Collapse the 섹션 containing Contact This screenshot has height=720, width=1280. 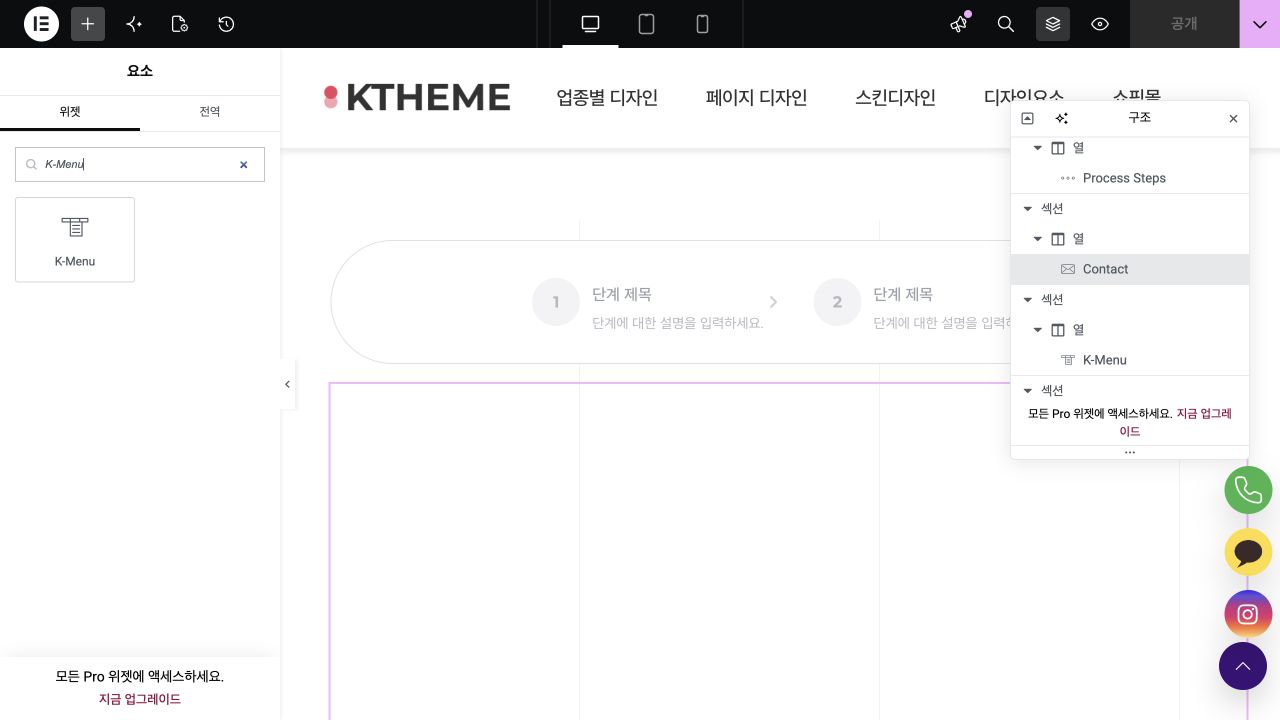point(1028,209)
